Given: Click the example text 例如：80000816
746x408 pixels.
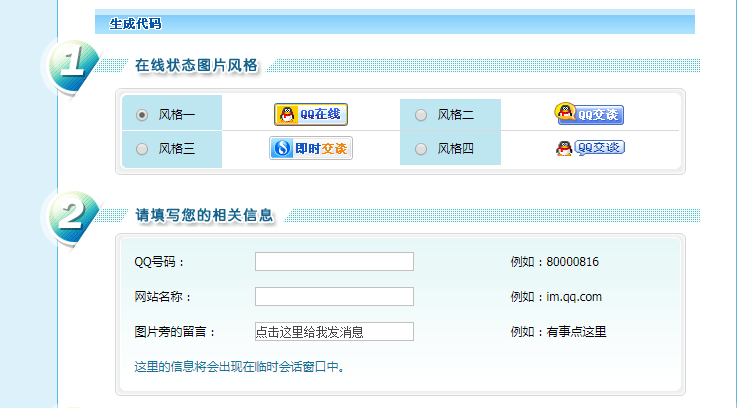Looking at the screenshot, I should pos(554,262).
